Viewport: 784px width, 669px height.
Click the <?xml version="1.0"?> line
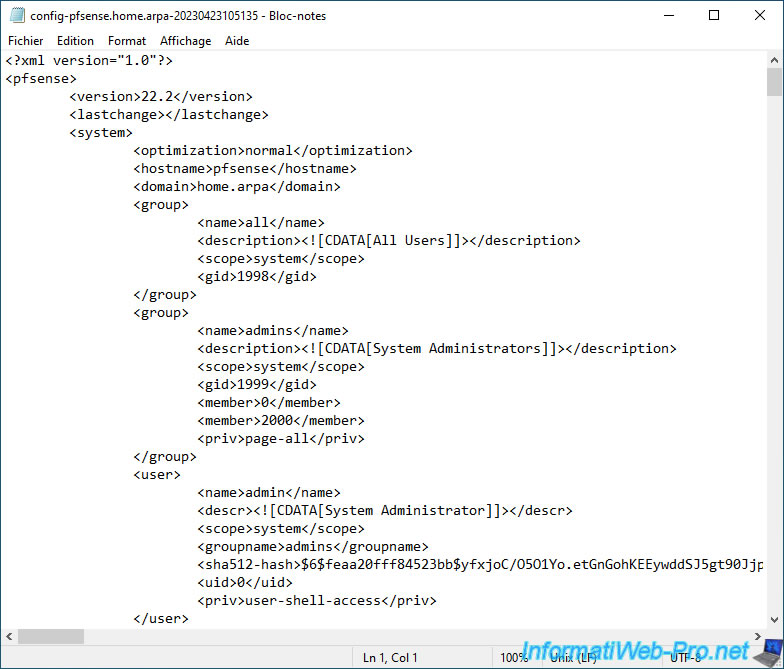89,60
